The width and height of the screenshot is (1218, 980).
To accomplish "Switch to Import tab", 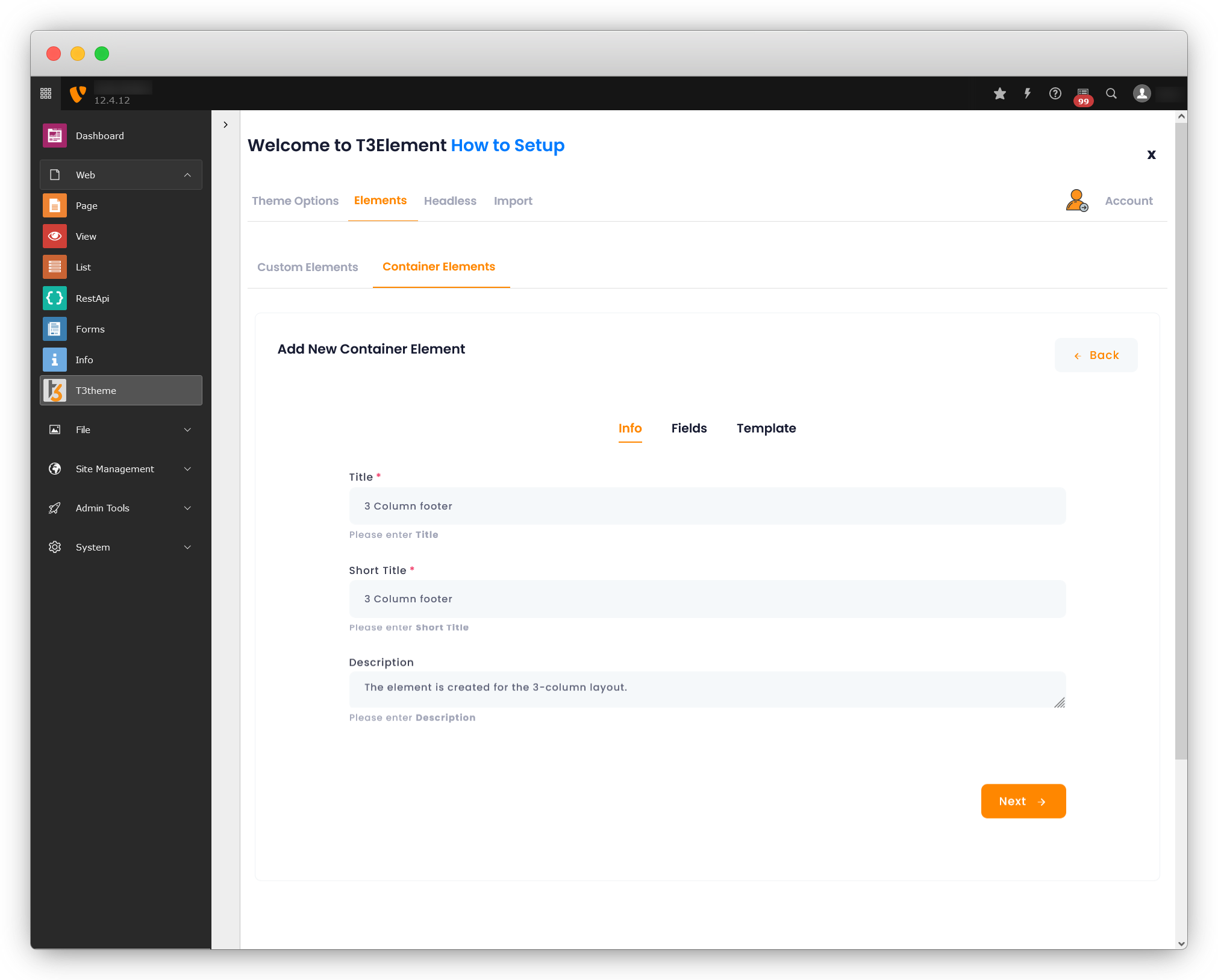I will click(513, 201).
